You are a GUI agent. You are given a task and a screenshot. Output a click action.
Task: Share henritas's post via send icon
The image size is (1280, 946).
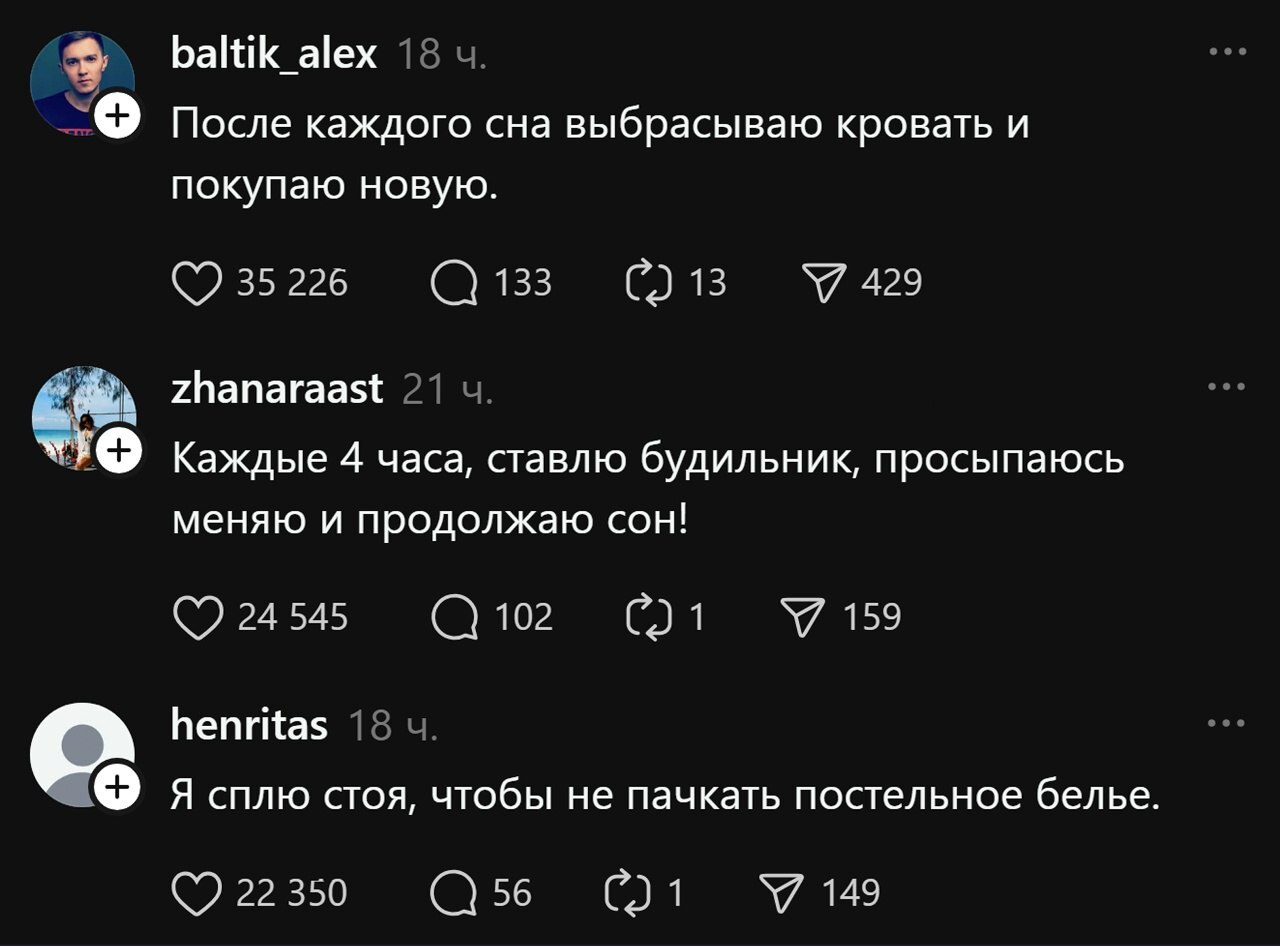click(783, 893)
